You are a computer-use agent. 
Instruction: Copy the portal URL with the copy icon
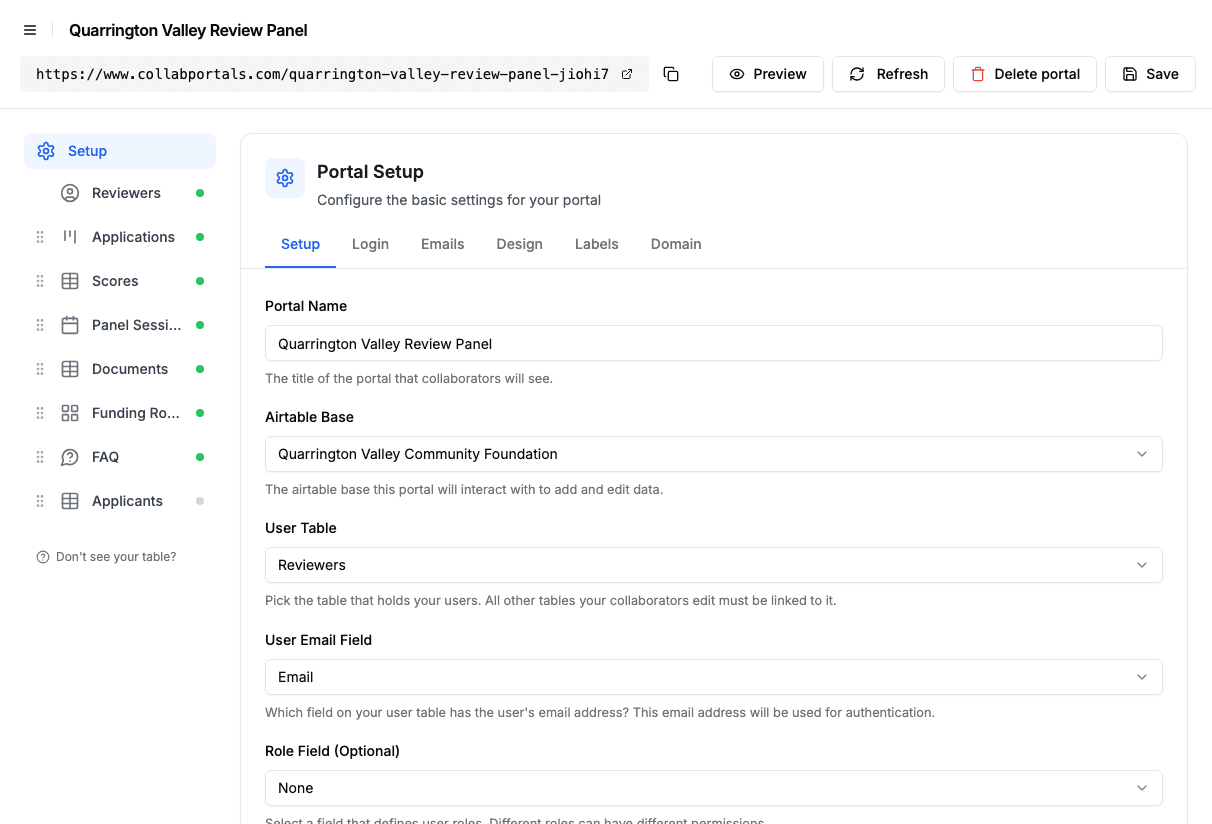point(671,74)
